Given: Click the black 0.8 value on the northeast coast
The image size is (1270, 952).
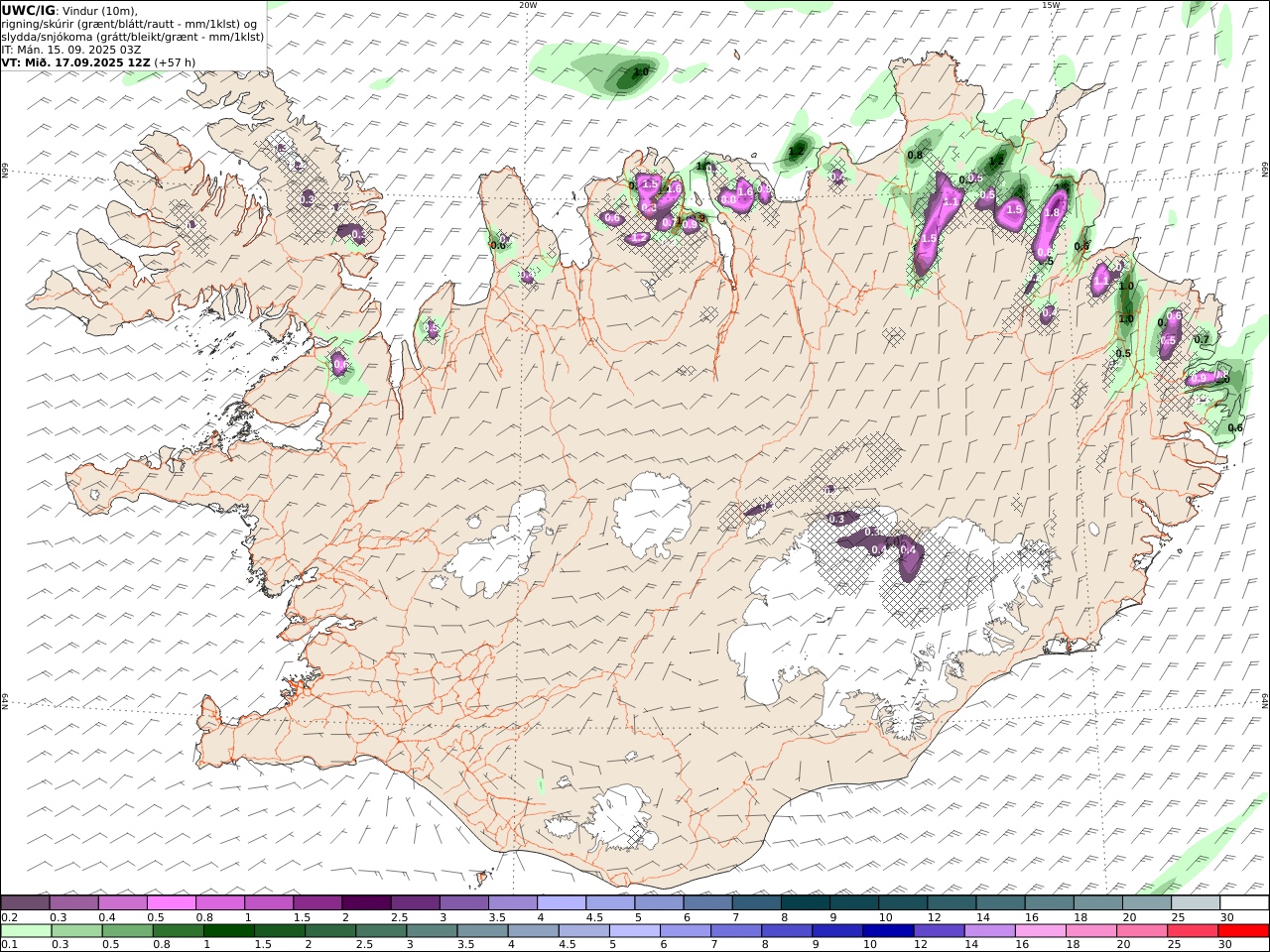Looking at the screenshot, I should pyautogui.click(x=915, y=155).
